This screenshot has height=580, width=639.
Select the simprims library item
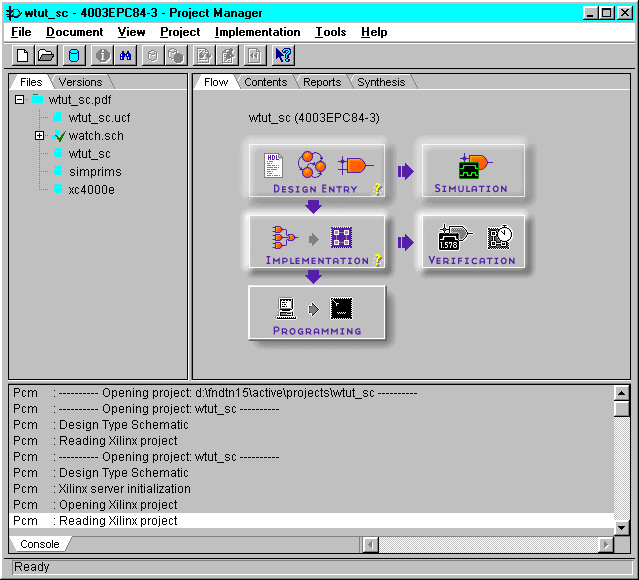point(95,172)
